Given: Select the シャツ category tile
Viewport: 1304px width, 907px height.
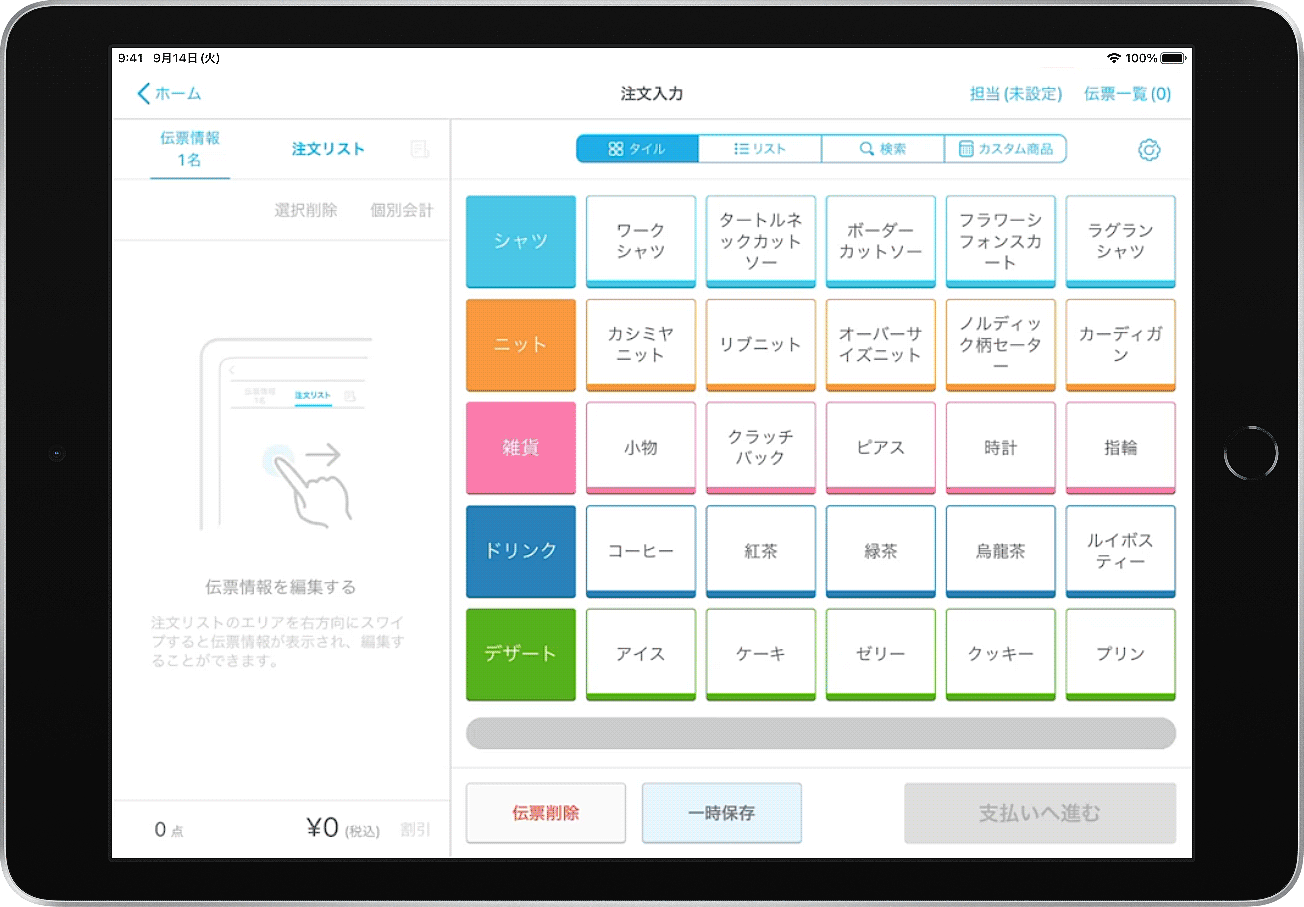Looking at the screenshot, I should click(x=521, y=241).
